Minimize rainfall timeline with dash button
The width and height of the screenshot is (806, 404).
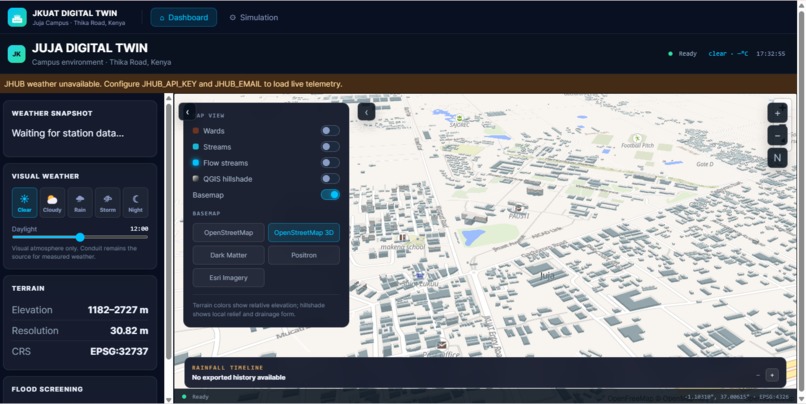758,375
